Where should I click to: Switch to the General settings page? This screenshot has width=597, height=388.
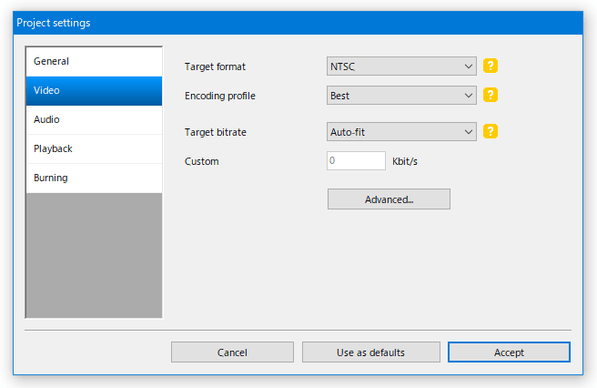(x=94, y=61)
